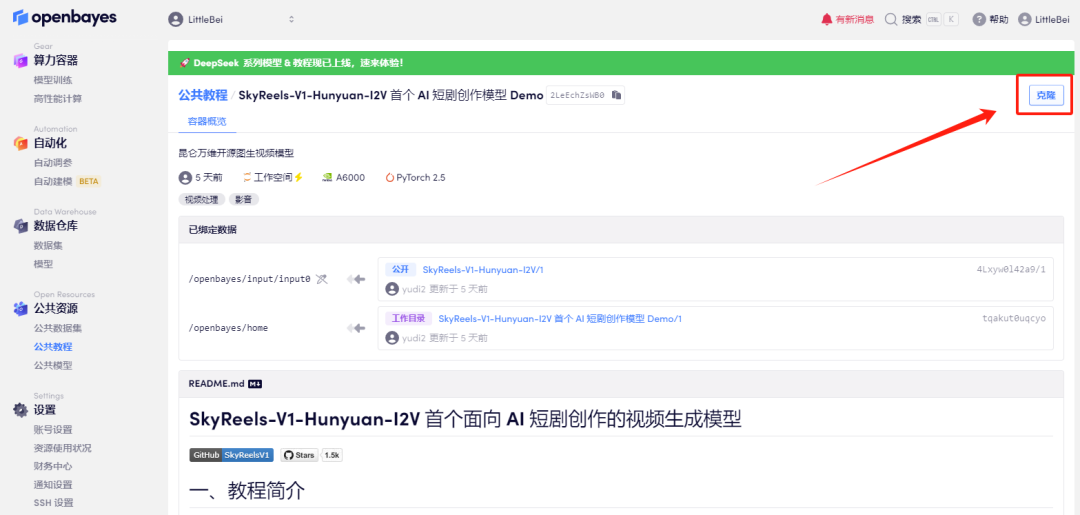
Task: Open 账号设置 in the sidebar
Action: click(53, 429)
